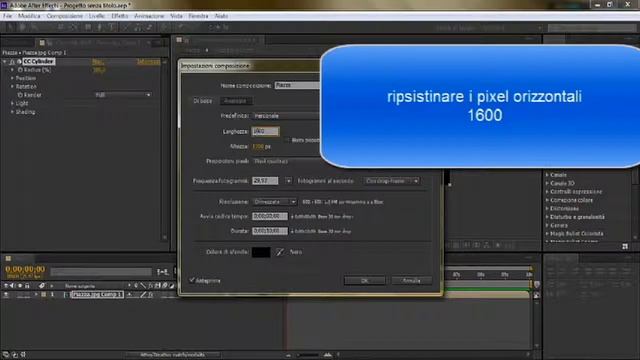This screenshot has width=640, height=360.
Task: Click the fx switch icon on the Piazza layer row
Action: (151, 294)
